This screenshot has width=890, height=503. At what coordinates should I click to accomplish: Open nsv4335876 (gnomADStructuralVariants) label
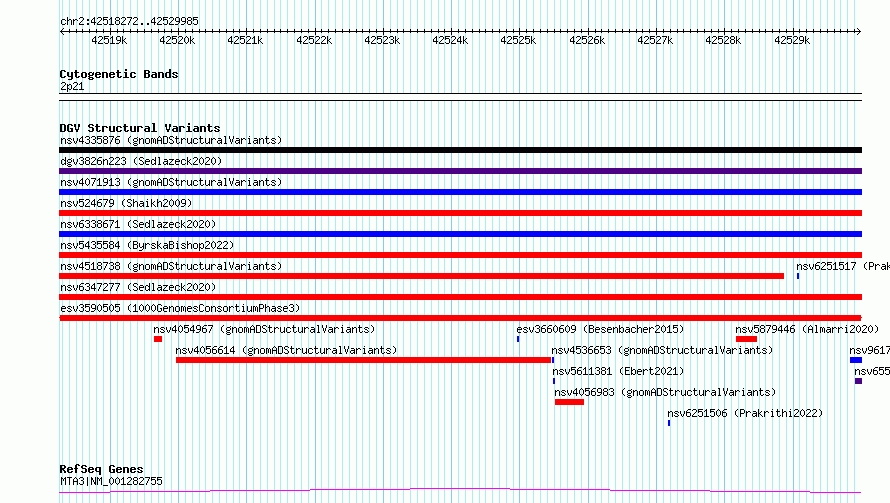click(171, 140)
